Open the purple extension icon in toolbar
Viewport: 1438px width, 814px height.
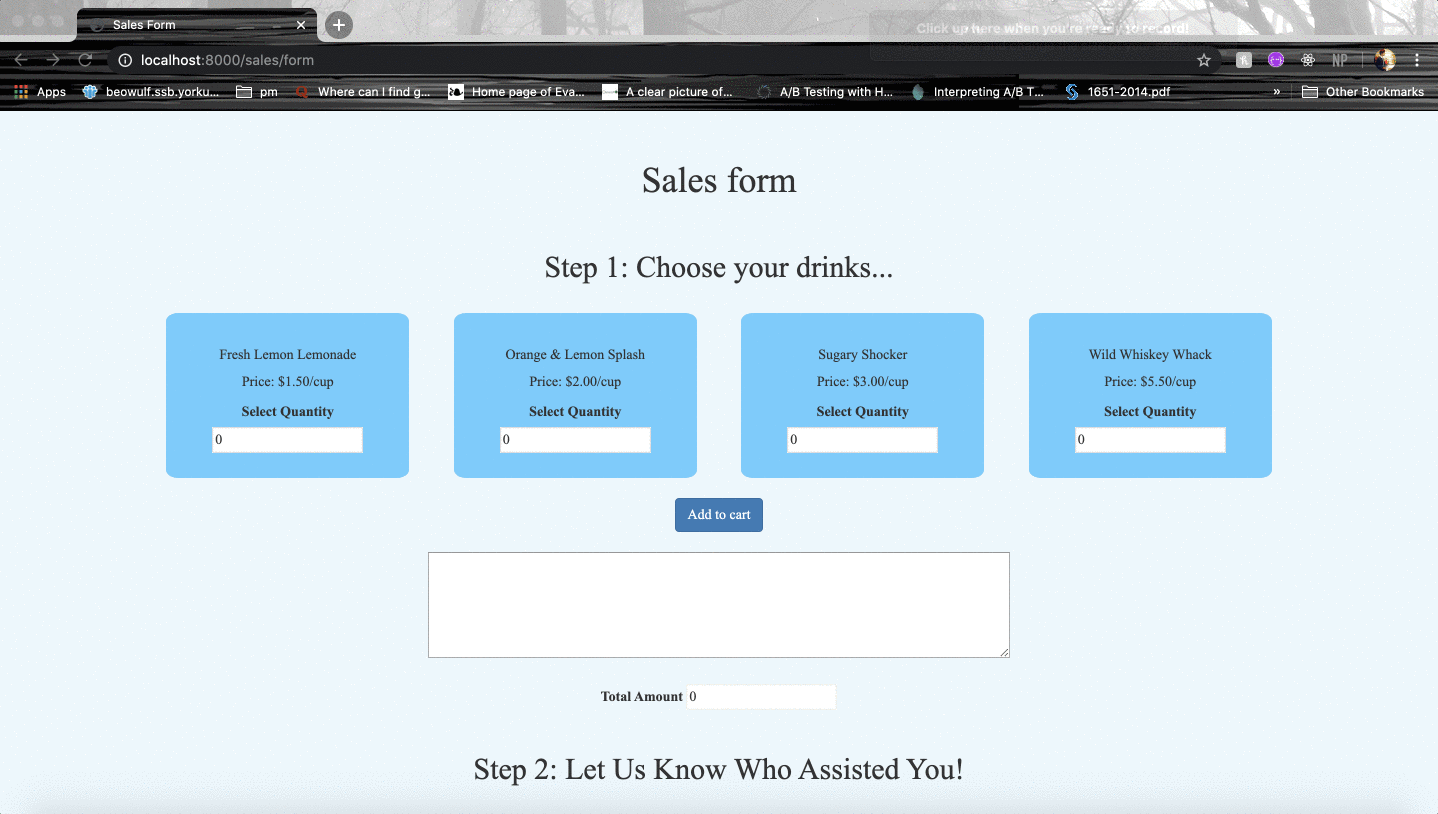(1276, 60)
